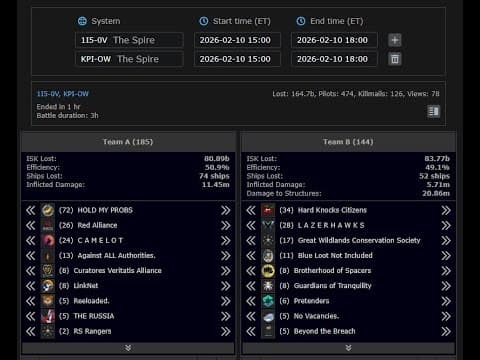Click Blue Loot Not Included logo
The image size is (480, 360).
(268, 256)
